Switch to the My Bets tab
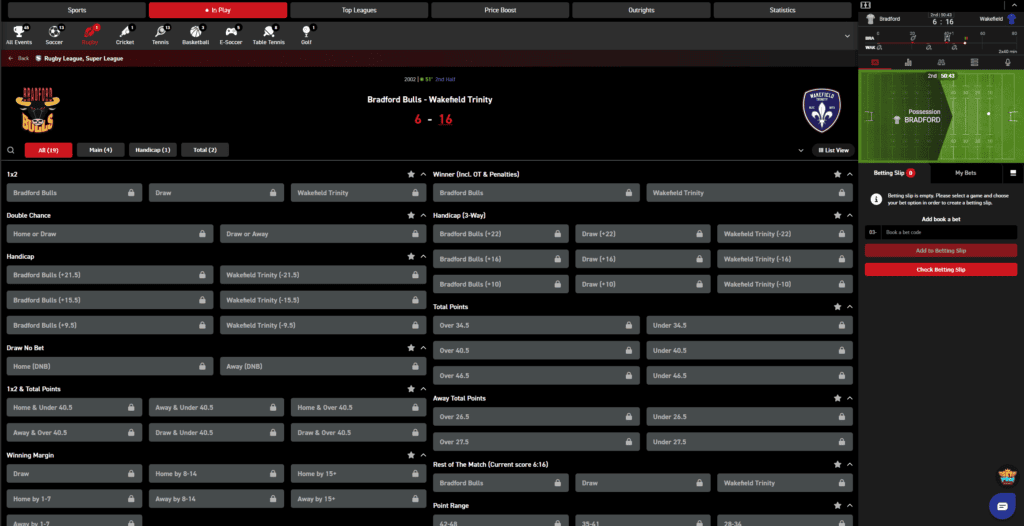 [965, 173]
